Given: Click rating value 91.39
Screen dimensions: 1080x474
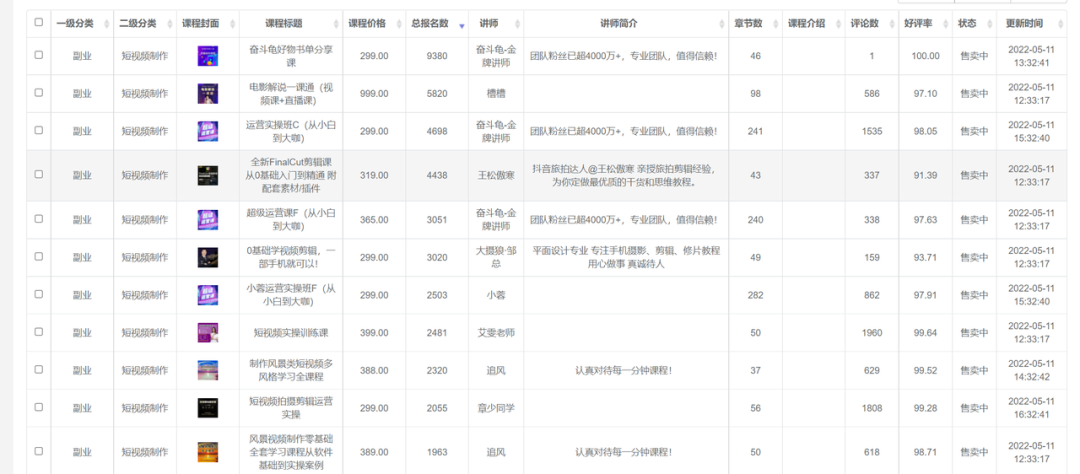Looking at the screenshot, I should 926,176.
